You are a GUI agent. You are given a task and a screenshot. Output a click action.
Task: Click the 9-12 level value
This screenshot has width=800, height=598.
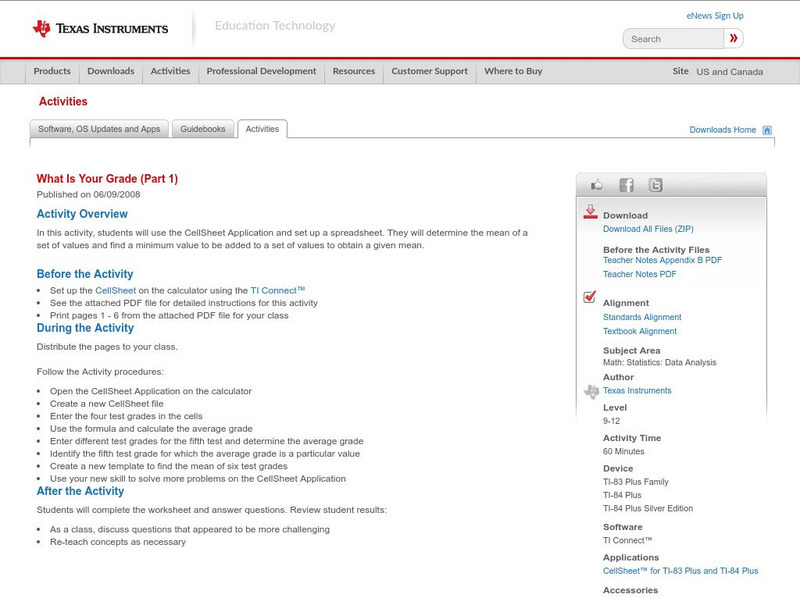pos(611,421)
